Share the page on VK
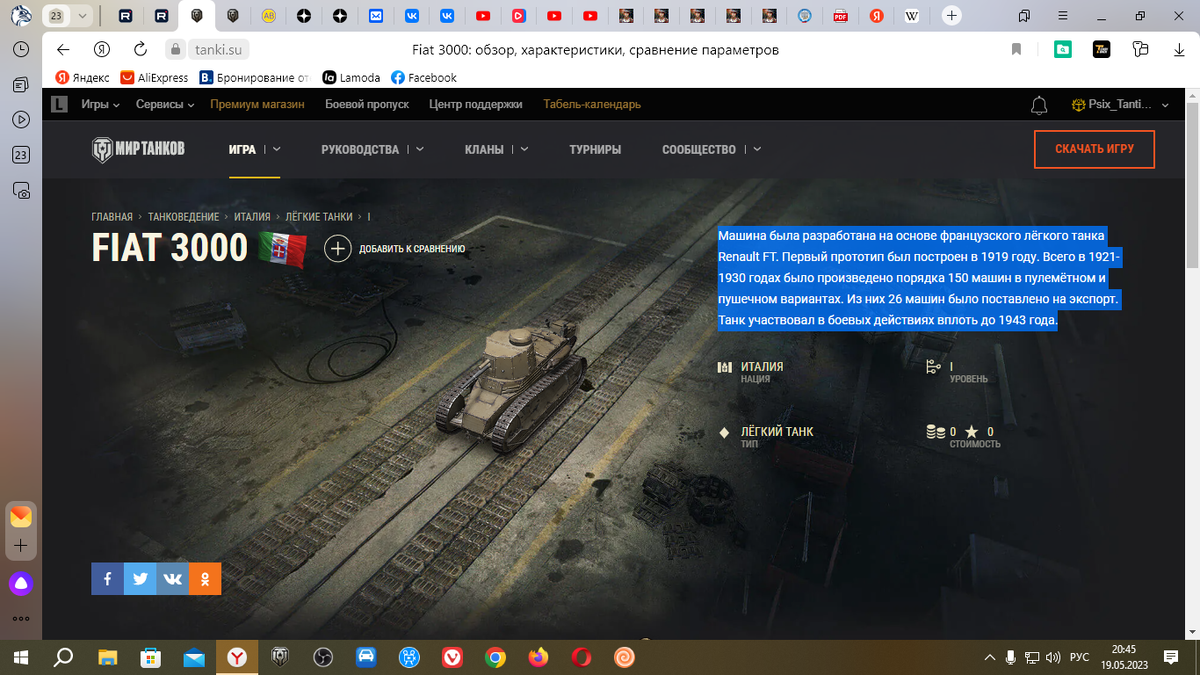The width and height of the screenshot is (1200, 675). [x=172, y=579]
